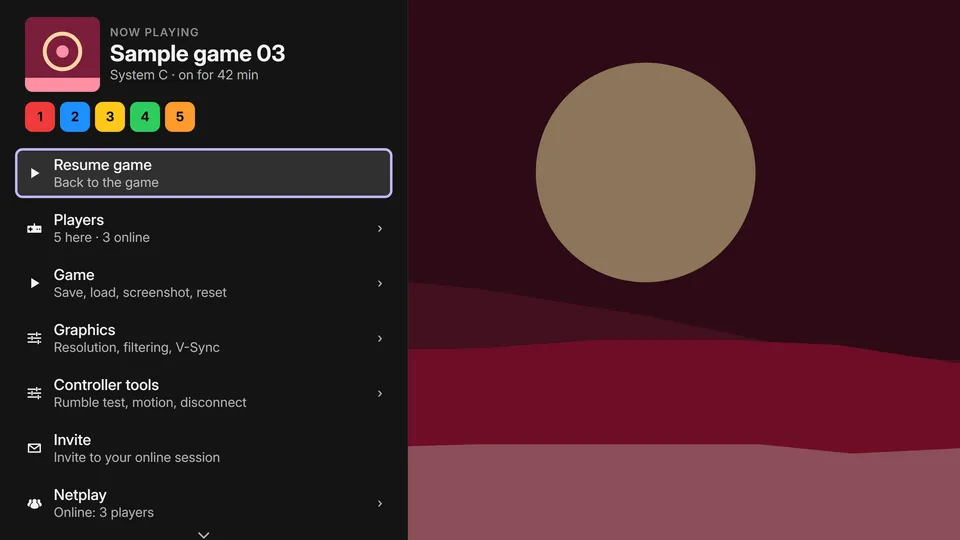
Task: Click the "Resume game" label
Action: click(102, 165)
